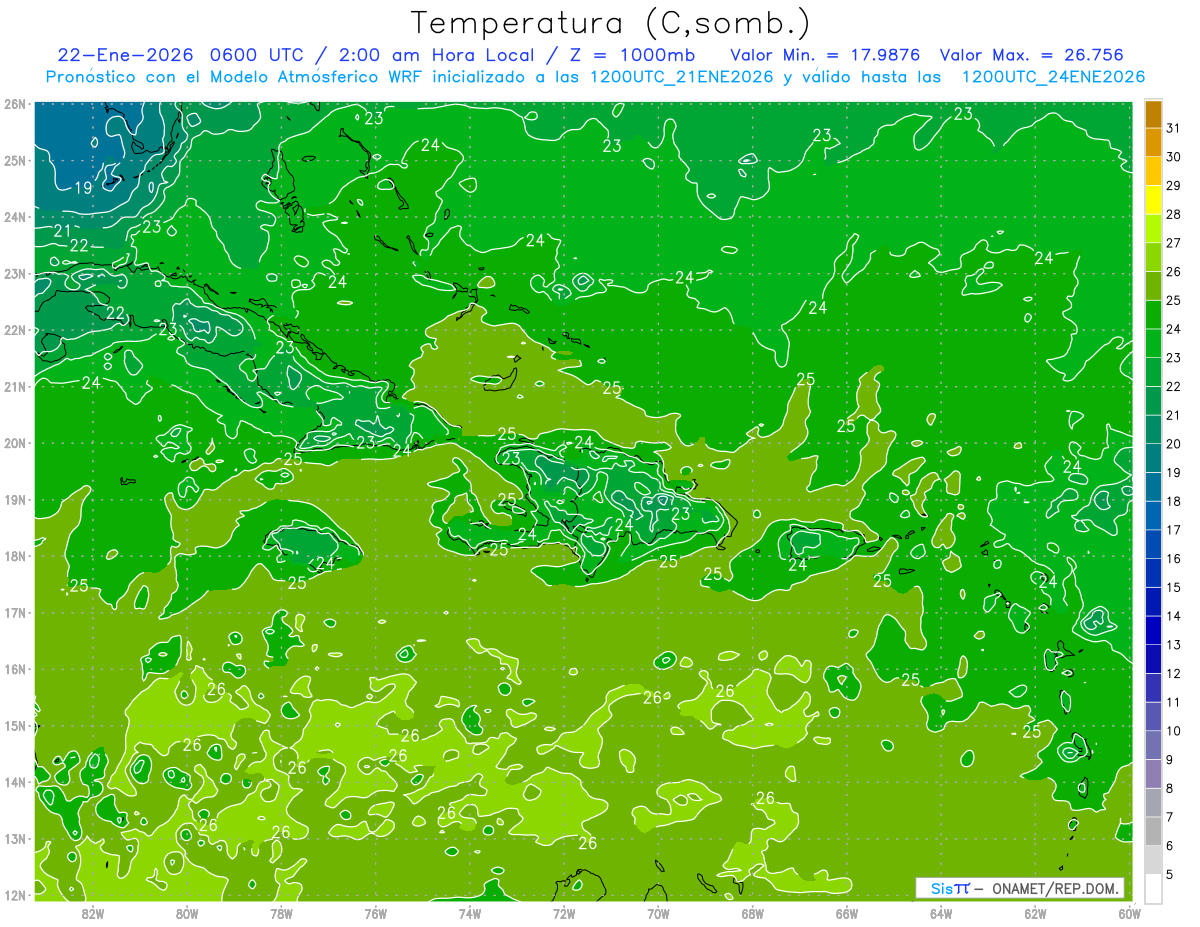Viewport: 1200px width, 927px height.
Task: Click 'Valor Max. = 26.756' text
Action: 1032,55
